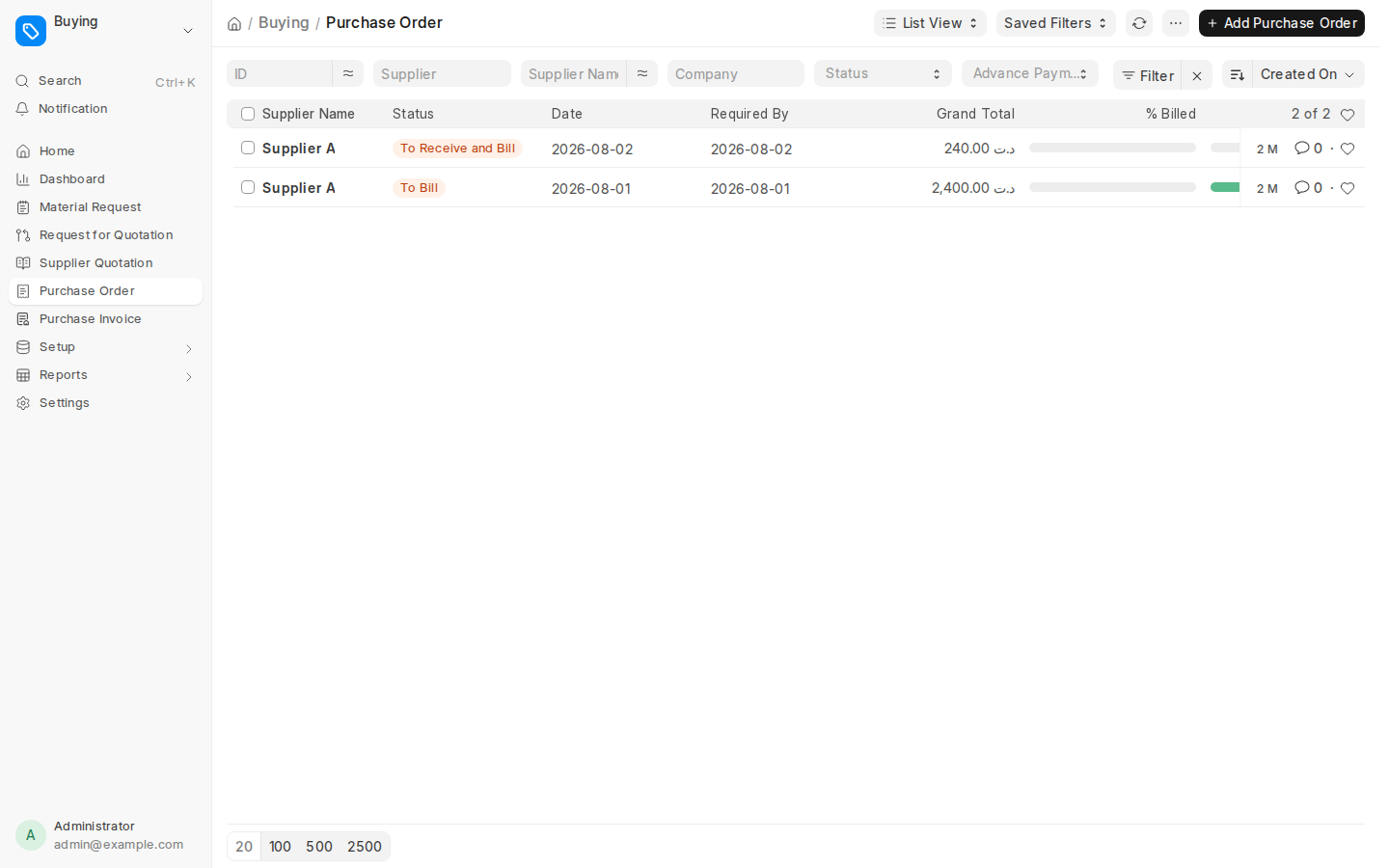Click the Request for Quotation icon
The width and height of the screenshot is (1389, 868).
[23, 235]
